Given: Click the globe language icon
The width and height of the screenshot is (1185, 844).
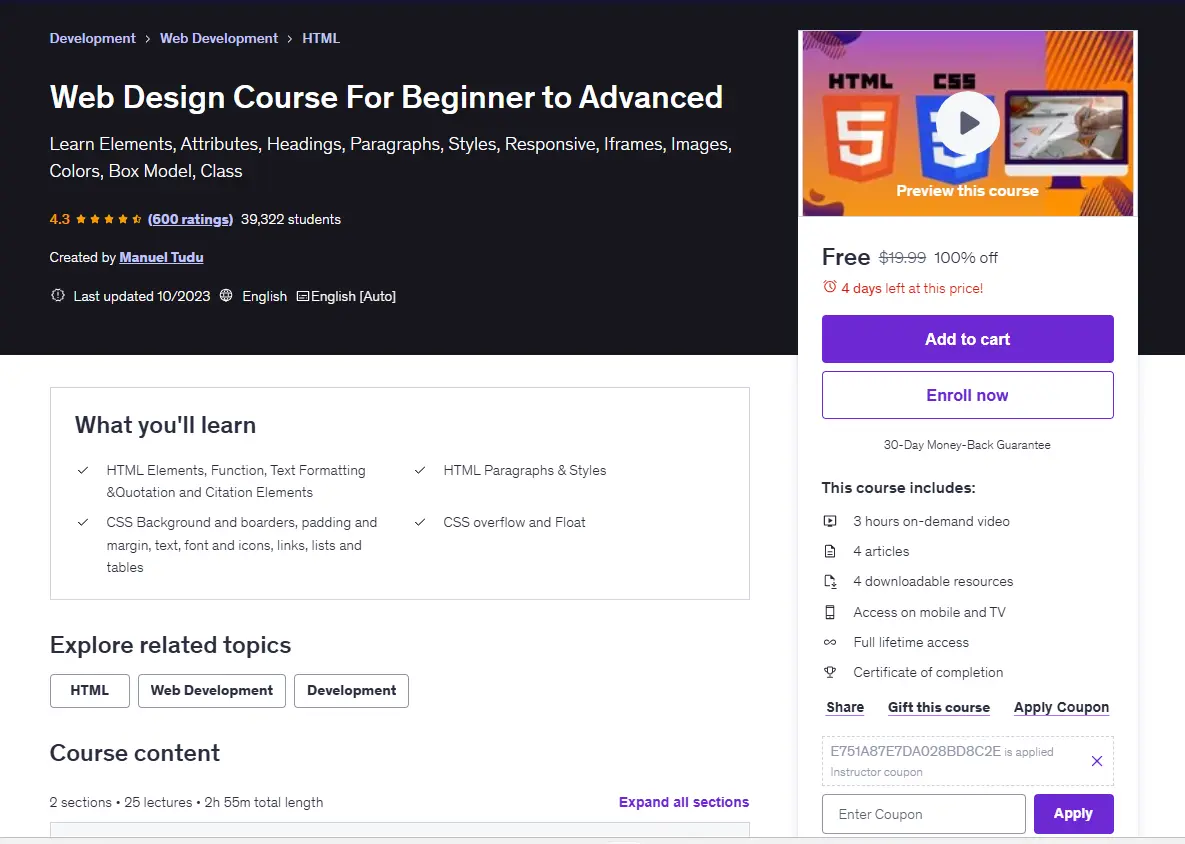Looking at the screenshot, I should pos(226,295).
